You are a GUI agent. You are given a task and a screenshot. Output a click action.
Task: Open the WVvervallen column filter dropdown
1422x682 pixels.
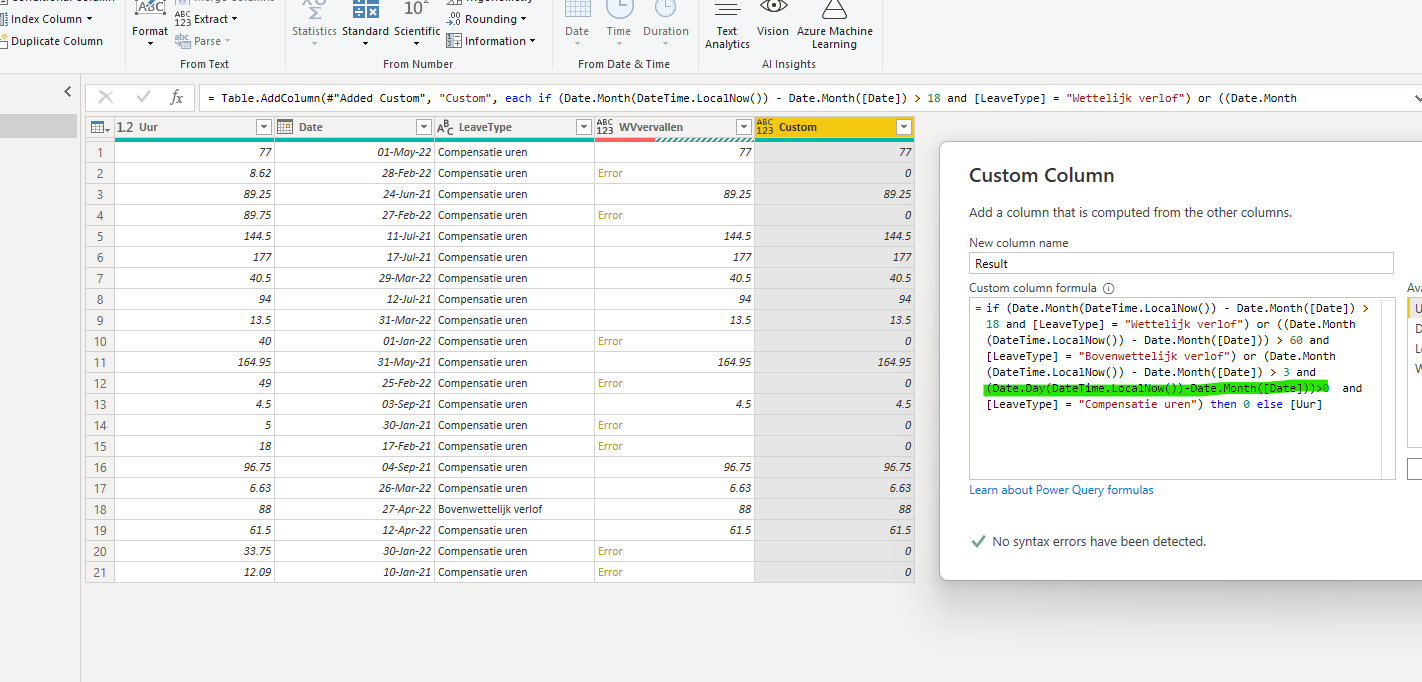click(x=743, y=127)
